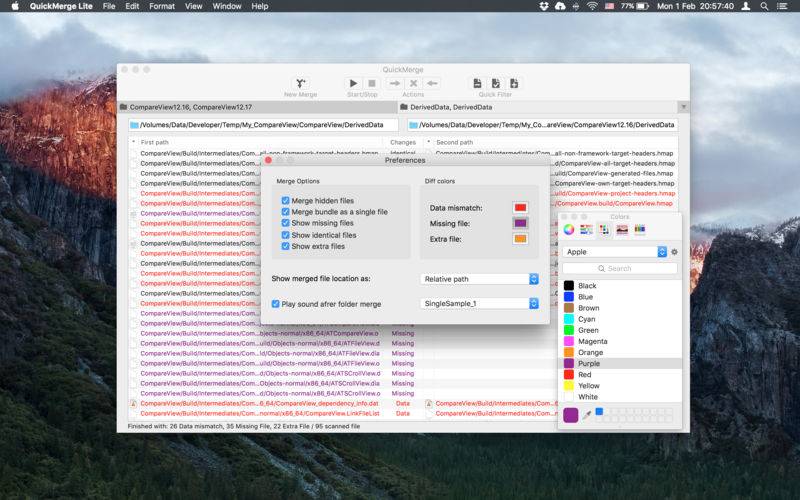Open the gear menu in Colors panel
Image resolution: width=800 pixels, height=500 pixels.
[x=674, y=252]
